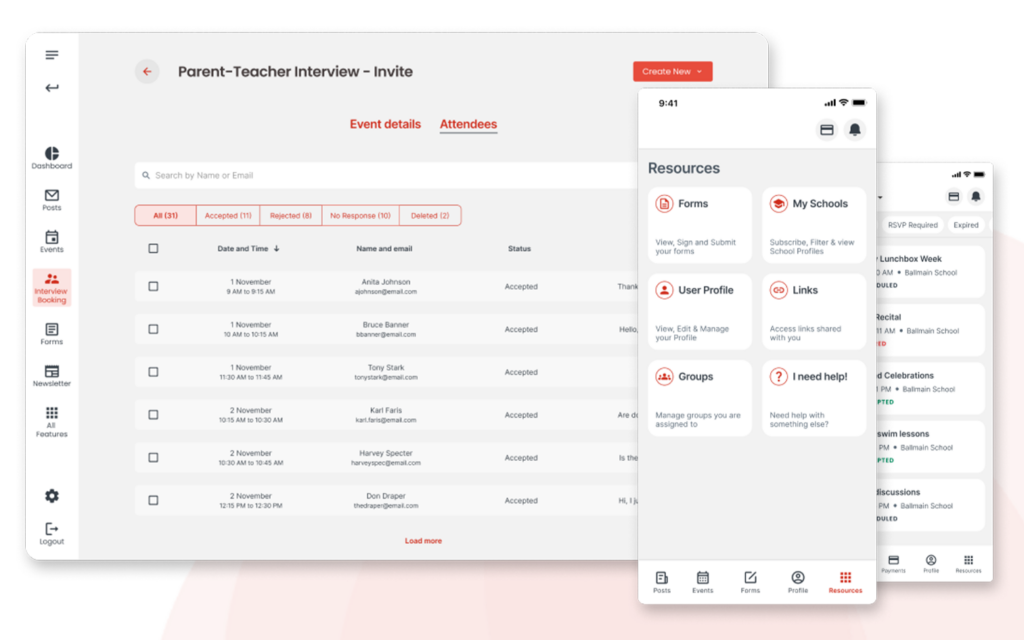Toggle the select-all checkbox in table header
The image size is (1024, 640).
coord(153,249)
